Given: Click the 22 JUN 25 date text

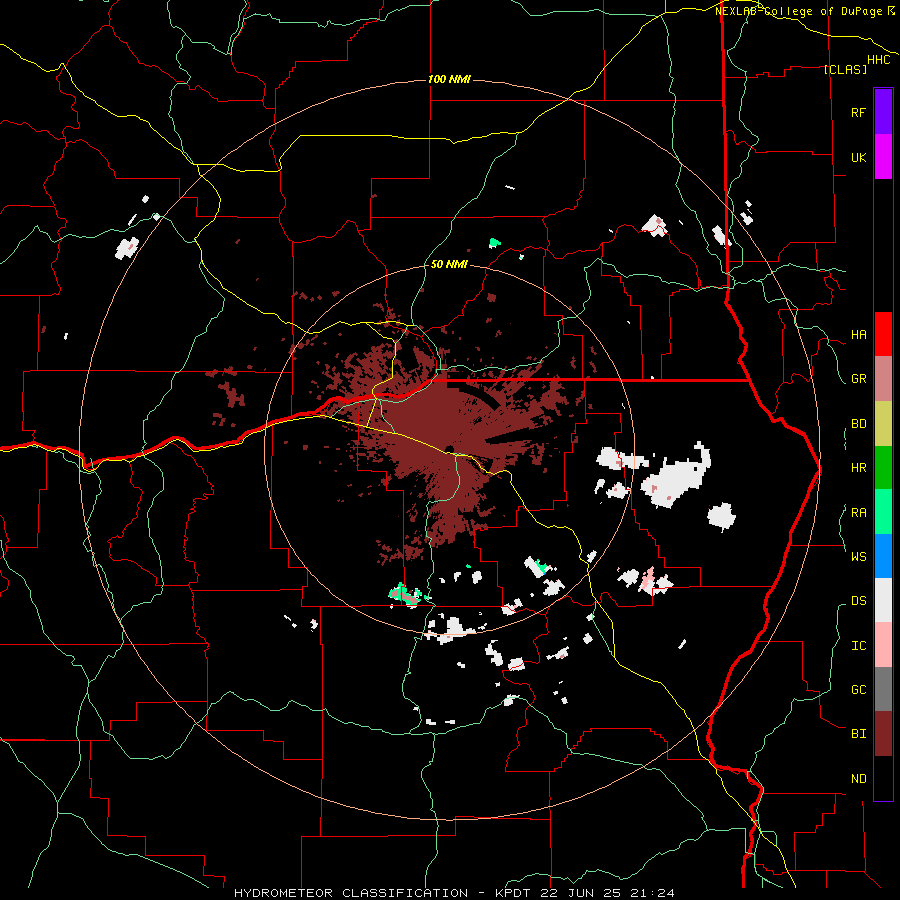Looking at the screenshot, I should click(x=583, y=893).
